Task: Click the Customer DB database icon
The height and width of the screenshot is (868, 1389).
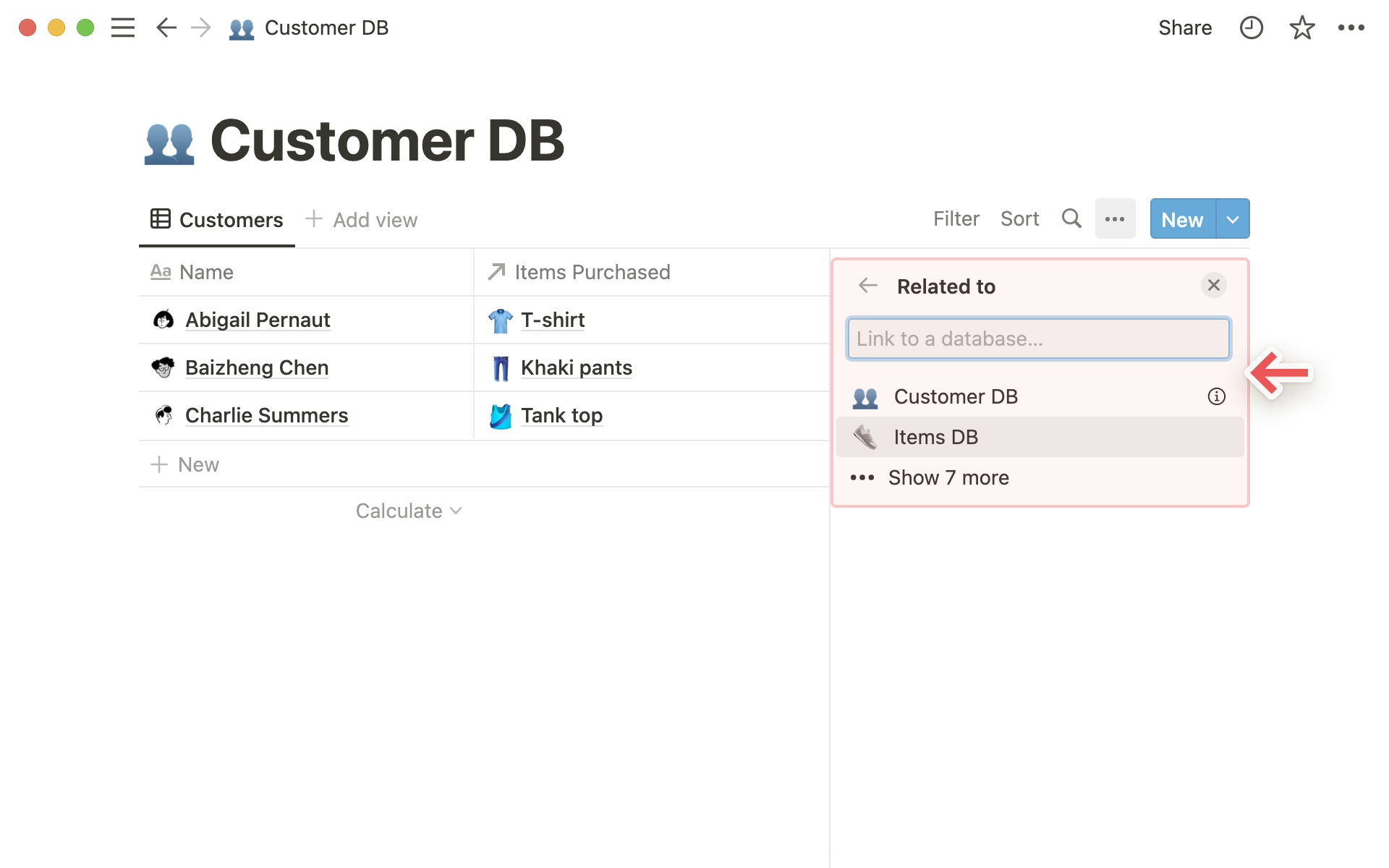Action: pyautogui.click(x=865, y=395)
